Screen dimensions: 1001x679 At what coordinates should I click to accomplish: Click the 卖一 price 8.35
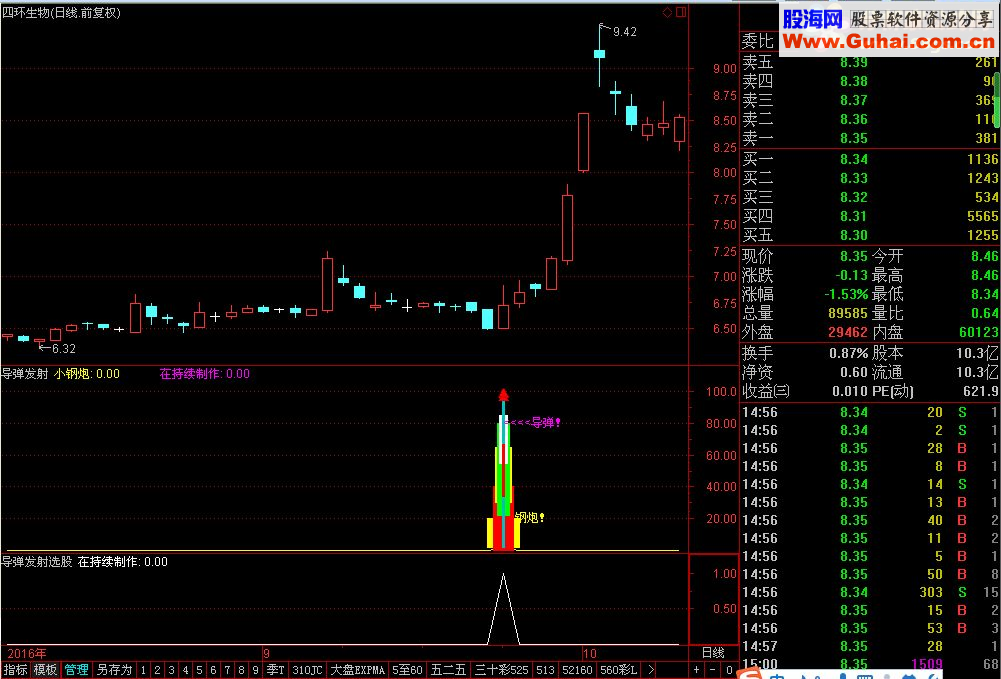(x=854, y=138)
